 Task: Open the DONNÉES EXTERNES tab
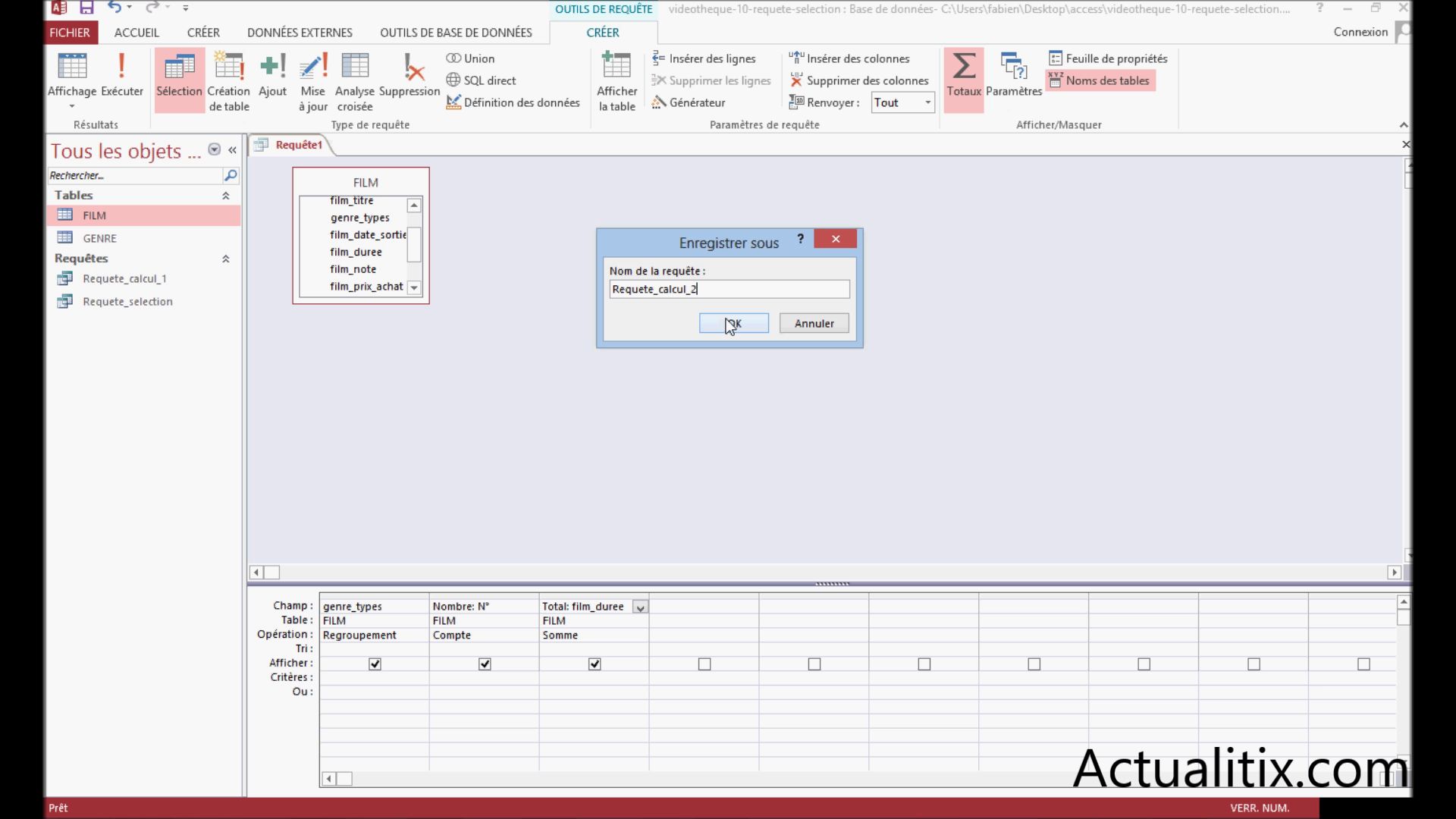[300, 33]
